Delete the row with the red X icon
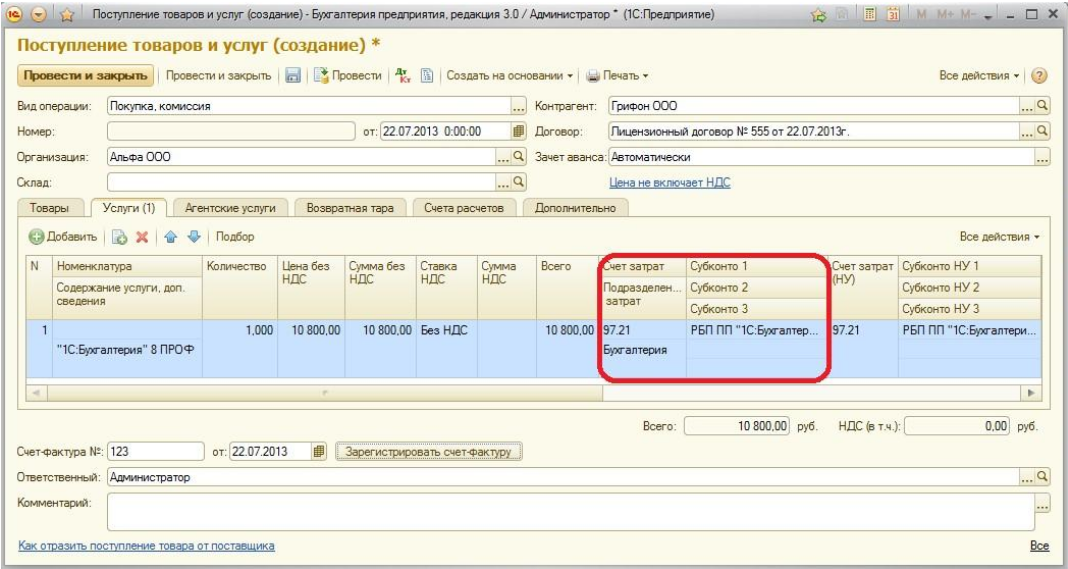Screen dimensions: 1068x569 (141, 237)
